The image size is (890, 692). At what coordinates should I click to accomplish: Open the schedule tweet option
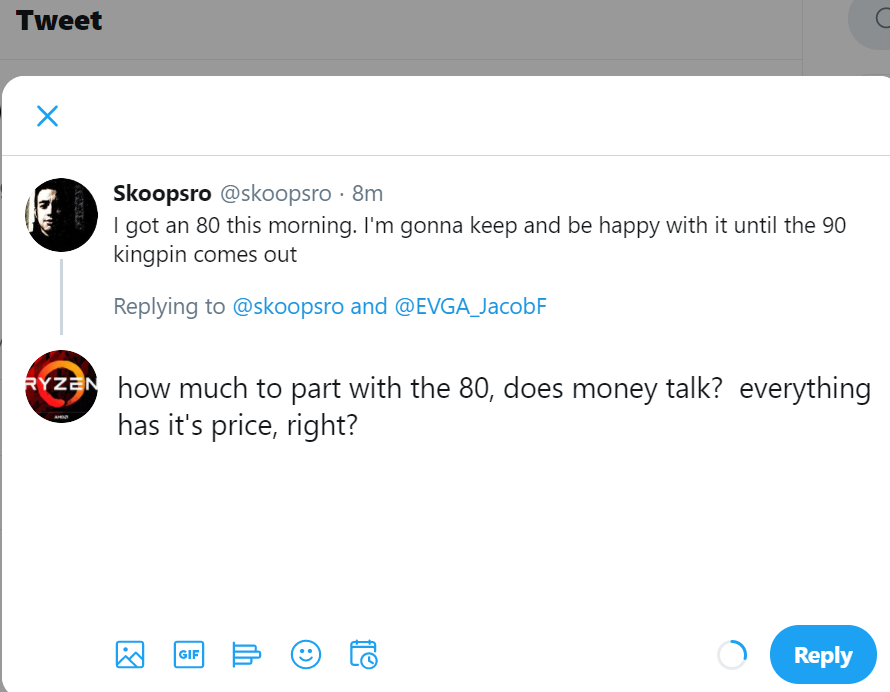pos(363,655)
